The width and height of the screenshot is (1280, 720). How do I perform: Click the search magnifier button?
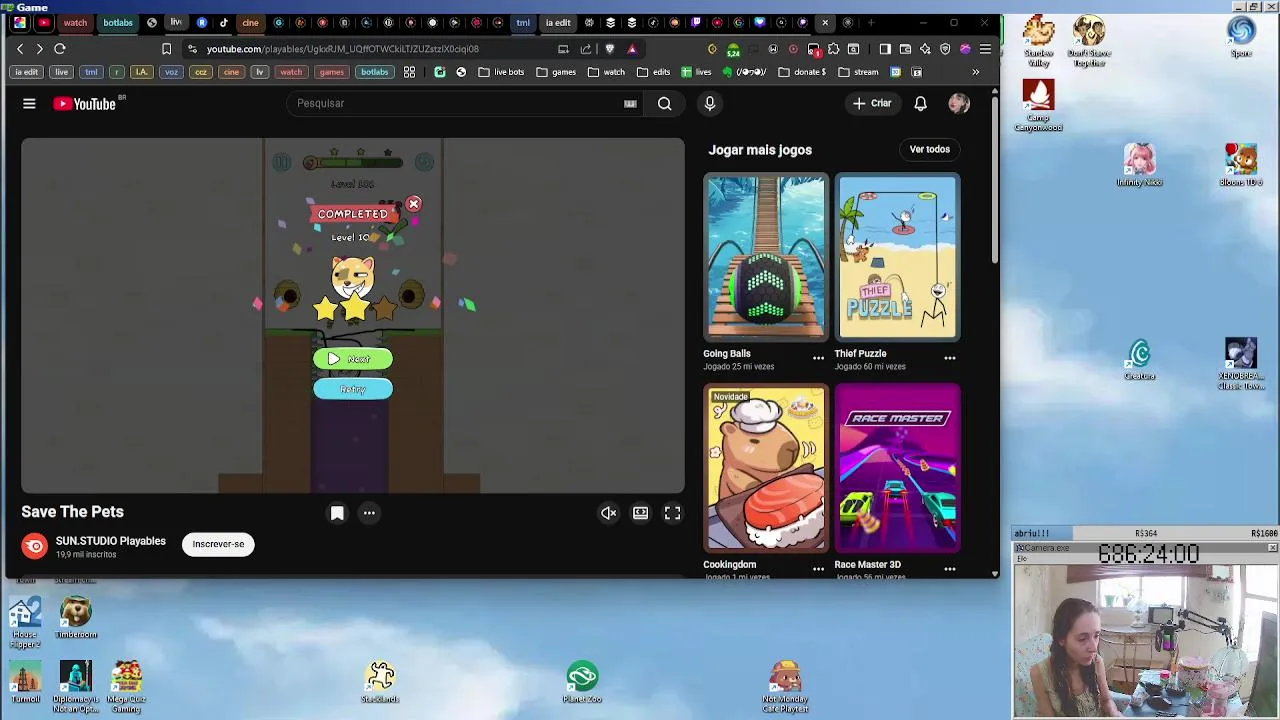click(x=664, y=103)
